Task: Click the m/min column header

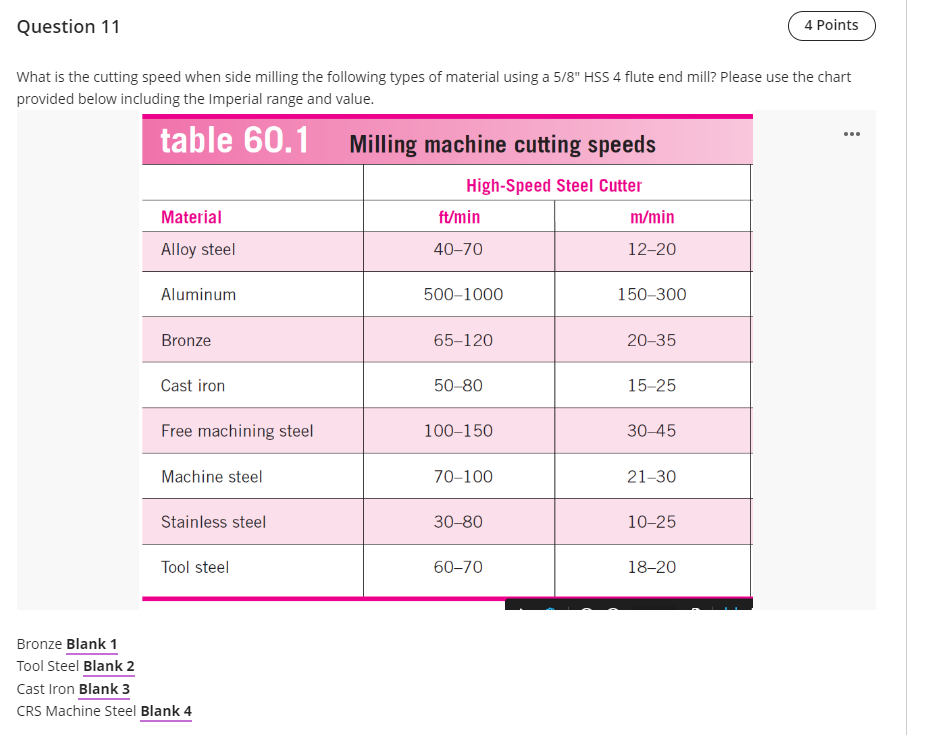Action: point(652,215)
